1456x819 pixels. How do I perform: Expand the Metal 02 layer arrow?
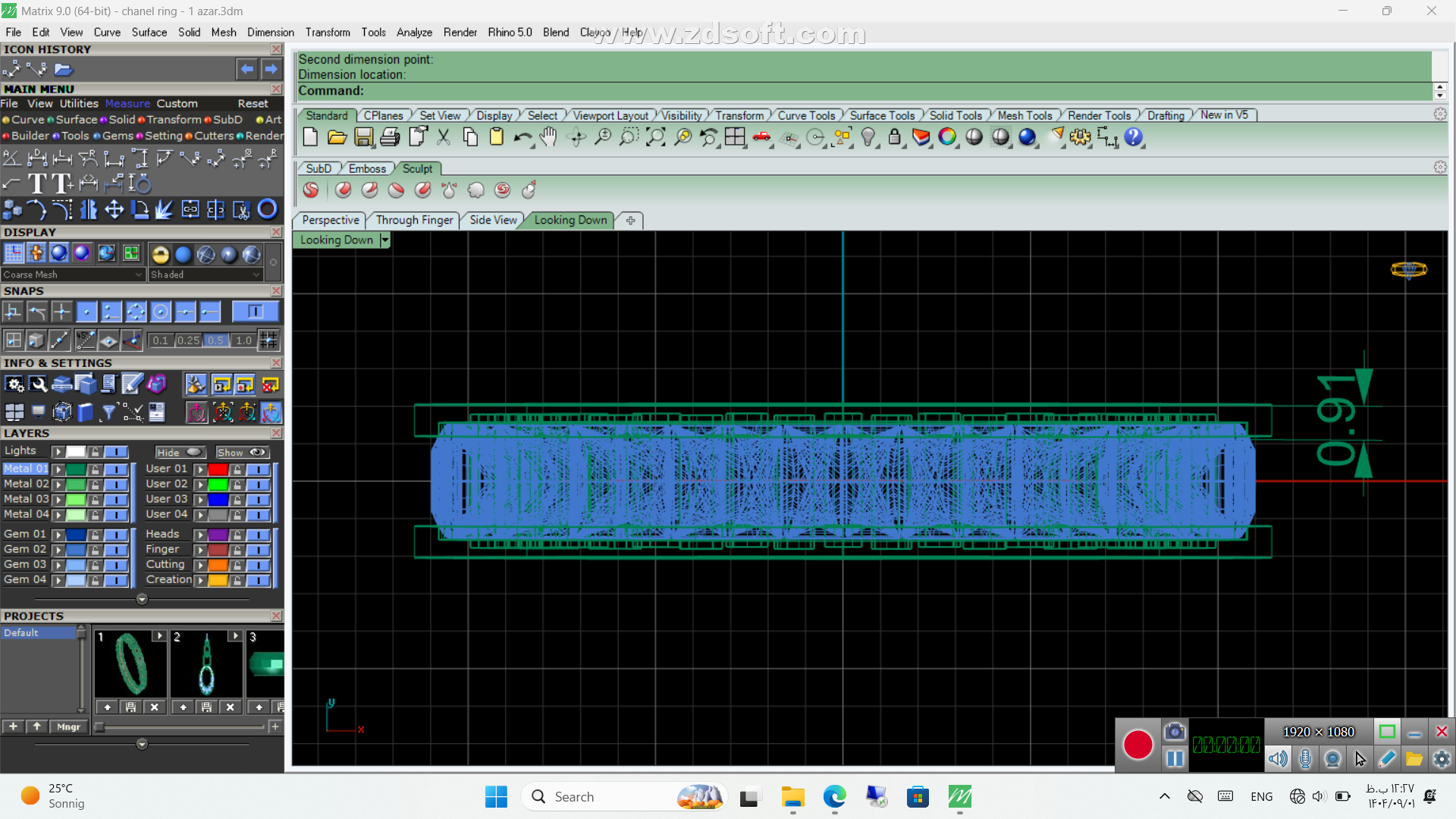(x=58, y=485)
